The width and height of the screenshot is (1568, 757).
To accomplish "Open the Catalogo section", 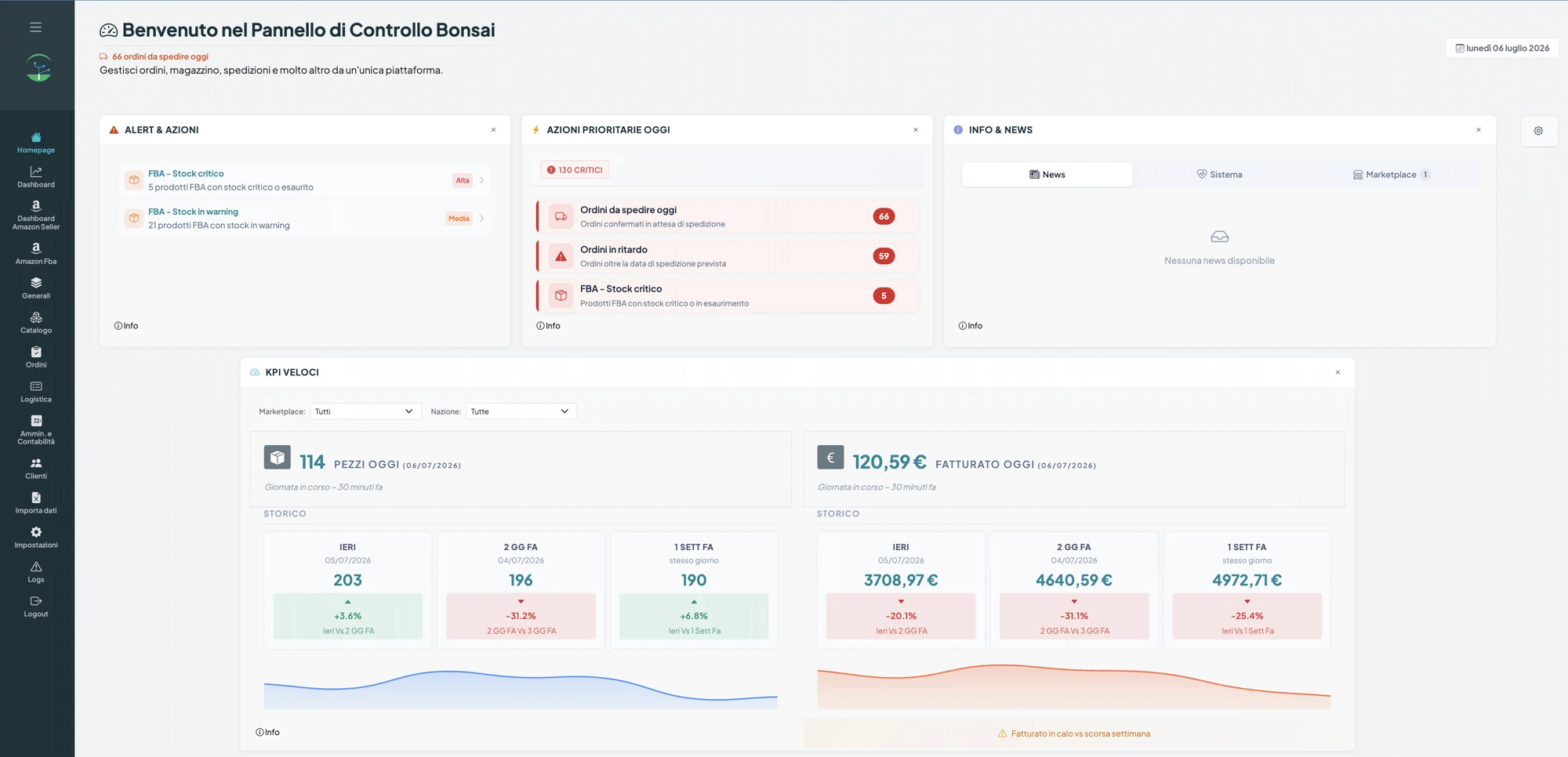I will tap(36, 323).
